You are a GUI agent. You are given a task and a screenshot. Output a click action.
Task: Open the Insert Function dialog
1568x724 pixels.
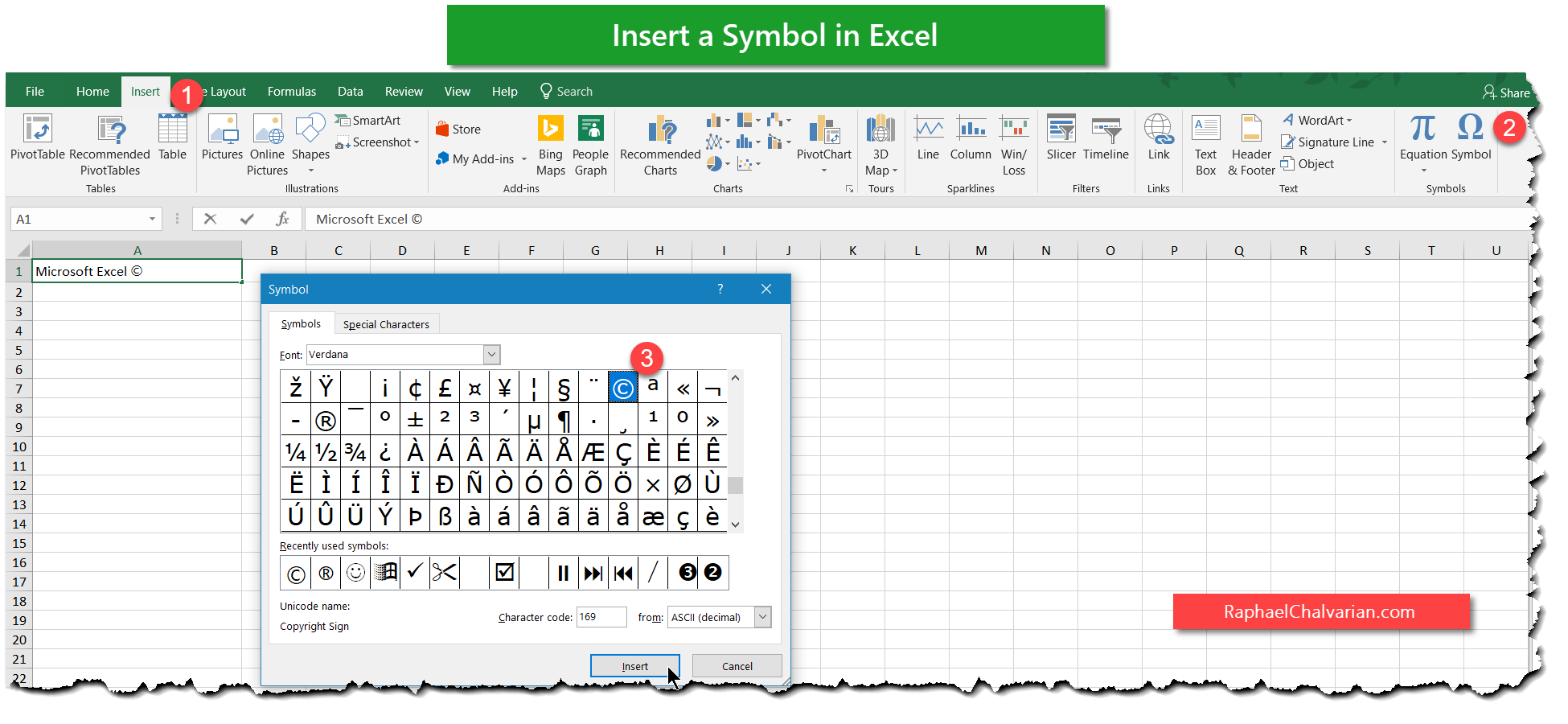point(282,219)
